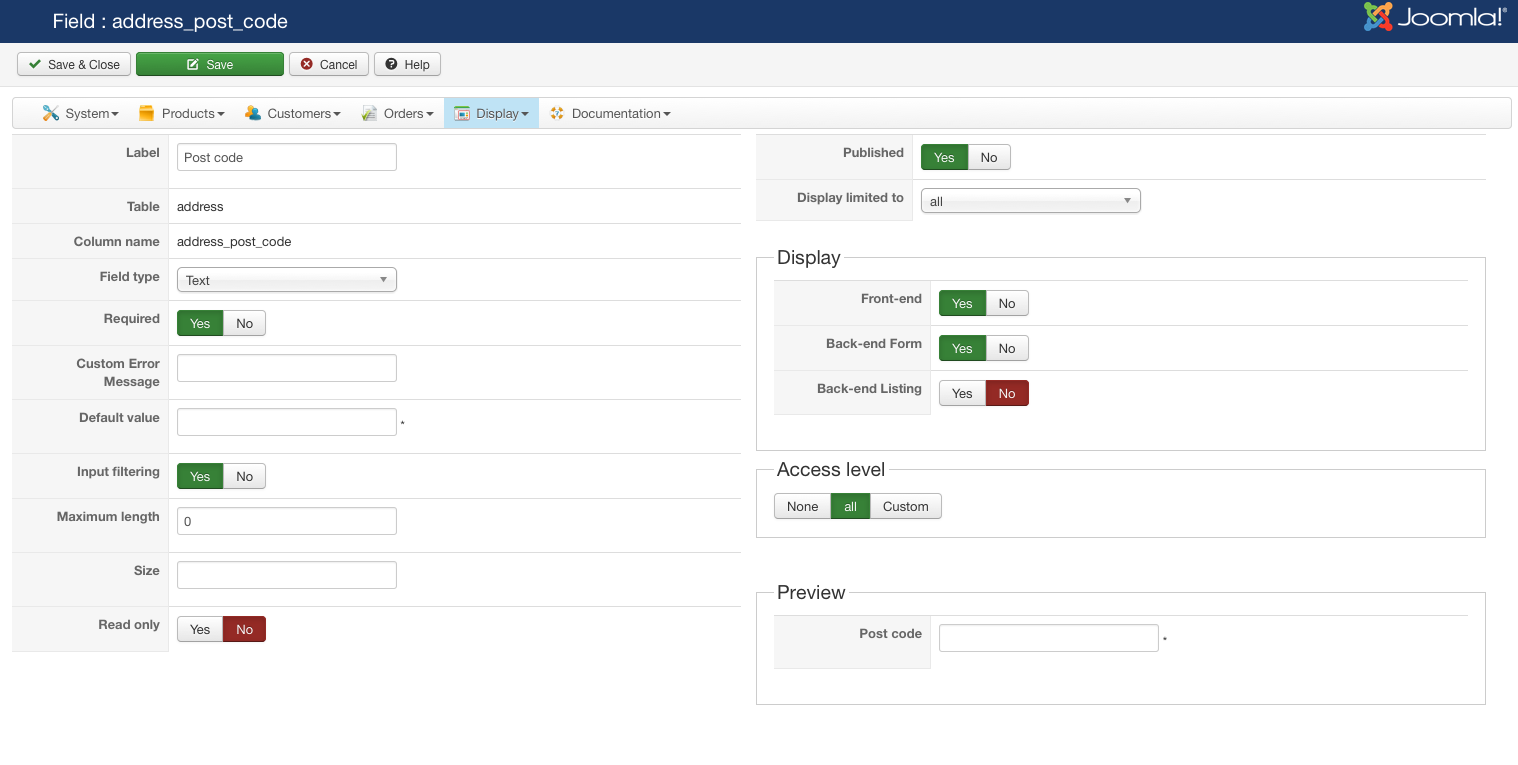Click the Orders notepad icon
The height and width of the screenshot is (765, 1518).
[370, 113]
